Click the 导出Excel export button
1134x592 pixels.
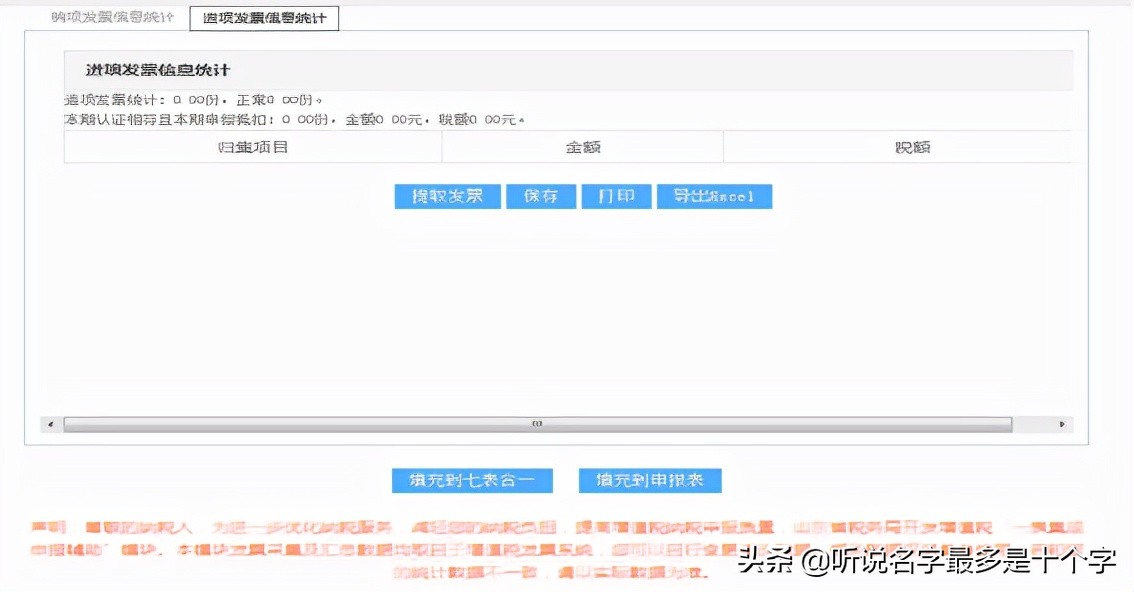point(714,196)
